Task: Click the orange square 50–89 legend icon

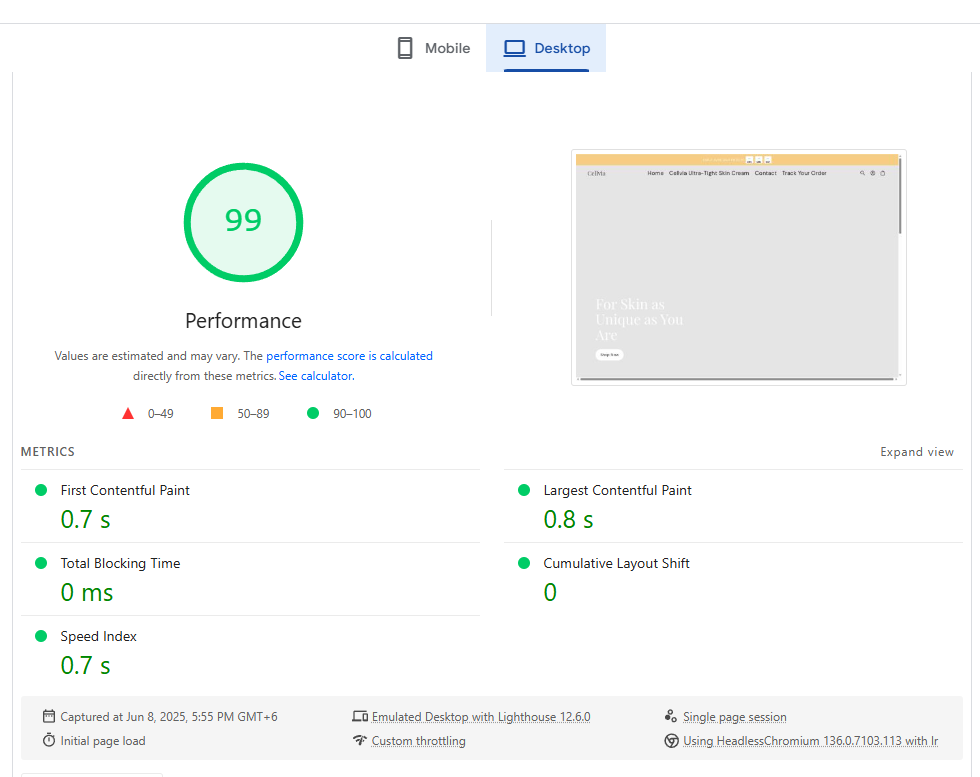Action: pyautogui.click(x=217, y=413)
